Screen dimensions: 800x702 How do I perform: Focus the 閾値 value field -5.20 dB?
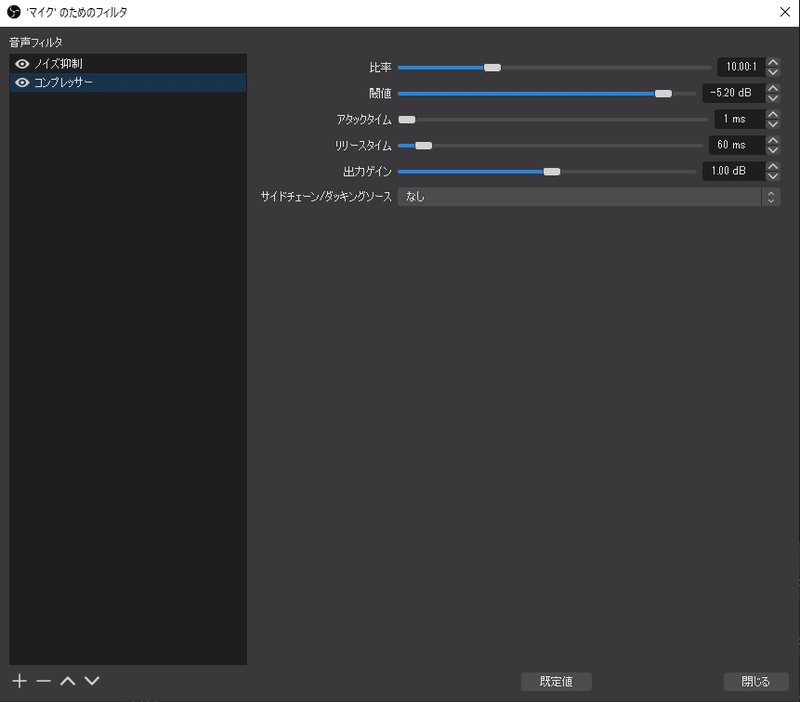[x=734, y=93]
